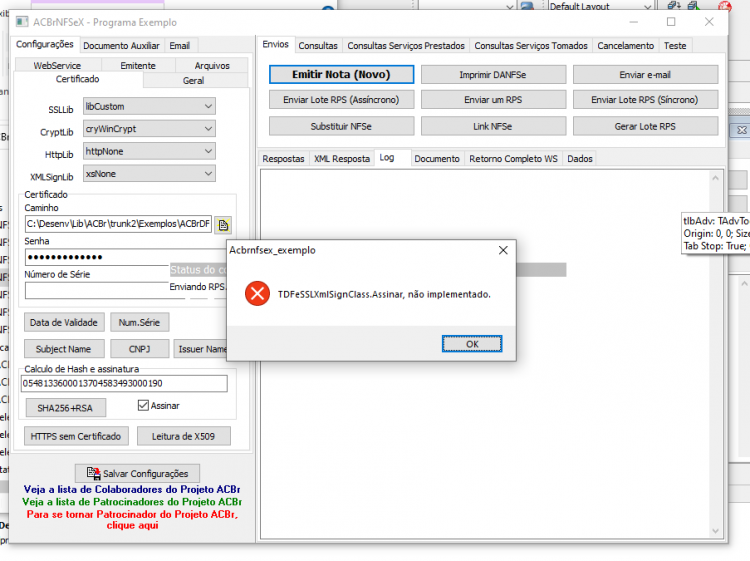750x561 pixels.
Task: Click Leitura de X509 button
Action: click(184, 436)
